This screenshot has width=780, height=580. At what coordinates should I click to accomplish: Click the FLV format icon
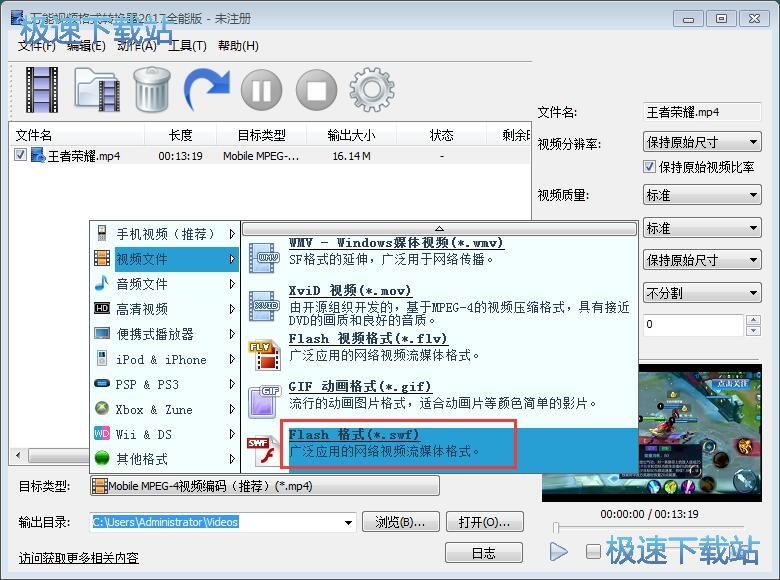tap(264, 354)
